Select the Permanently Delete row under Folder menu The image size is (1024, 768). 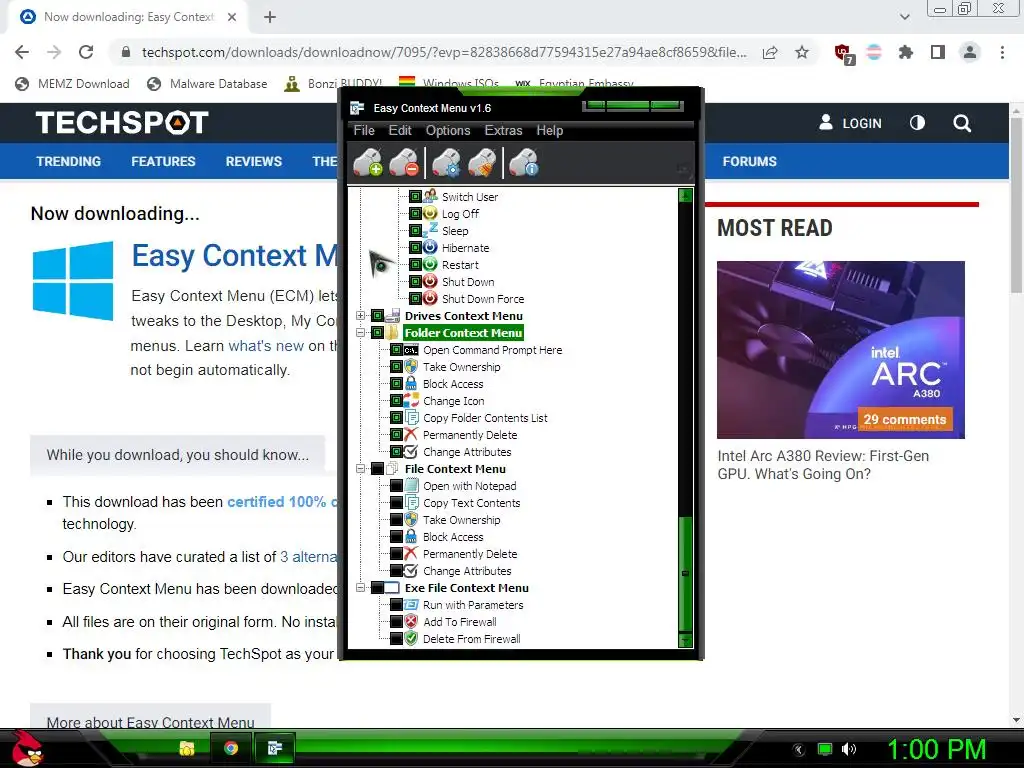coord(470,435)
